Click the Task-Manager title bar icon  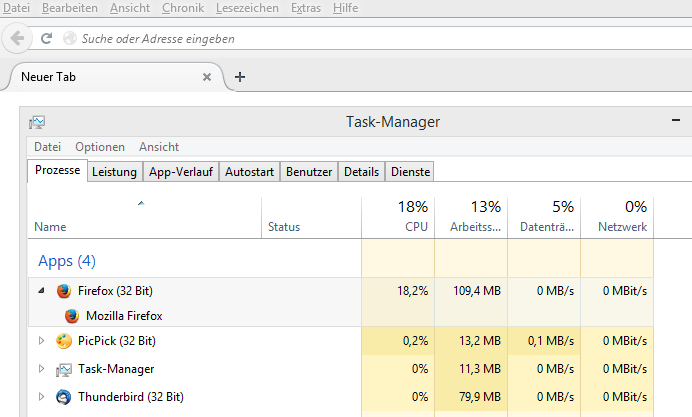[37, 122]
